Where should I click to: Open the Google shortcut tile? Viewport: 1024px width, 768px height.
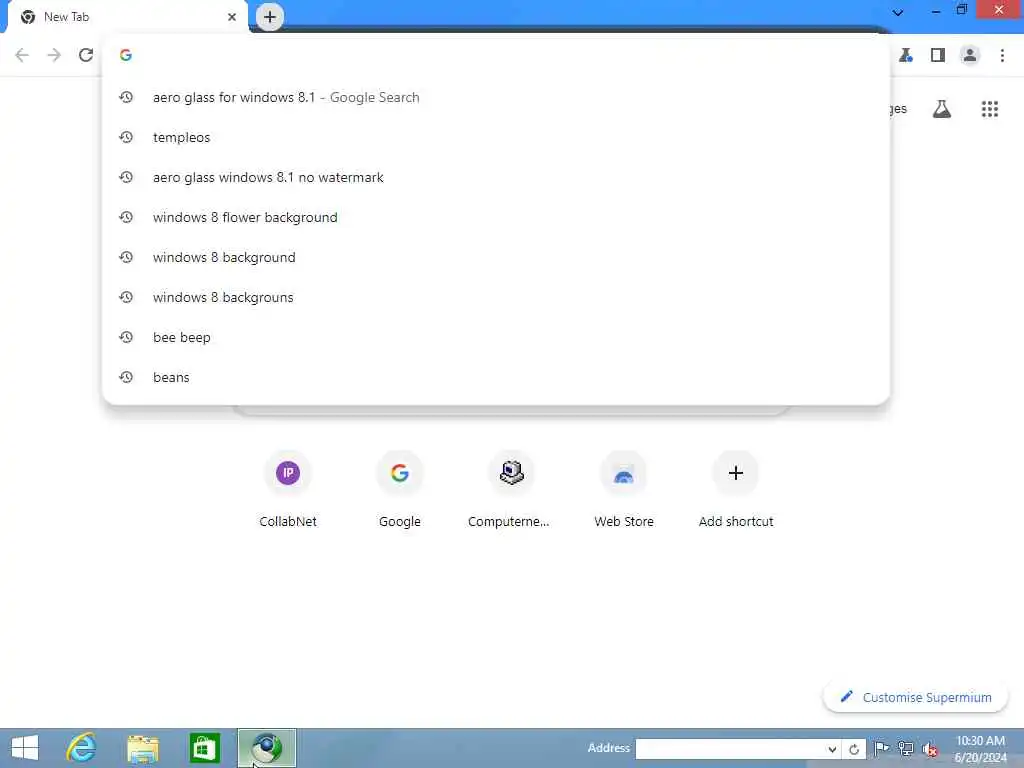pos(400,489)
